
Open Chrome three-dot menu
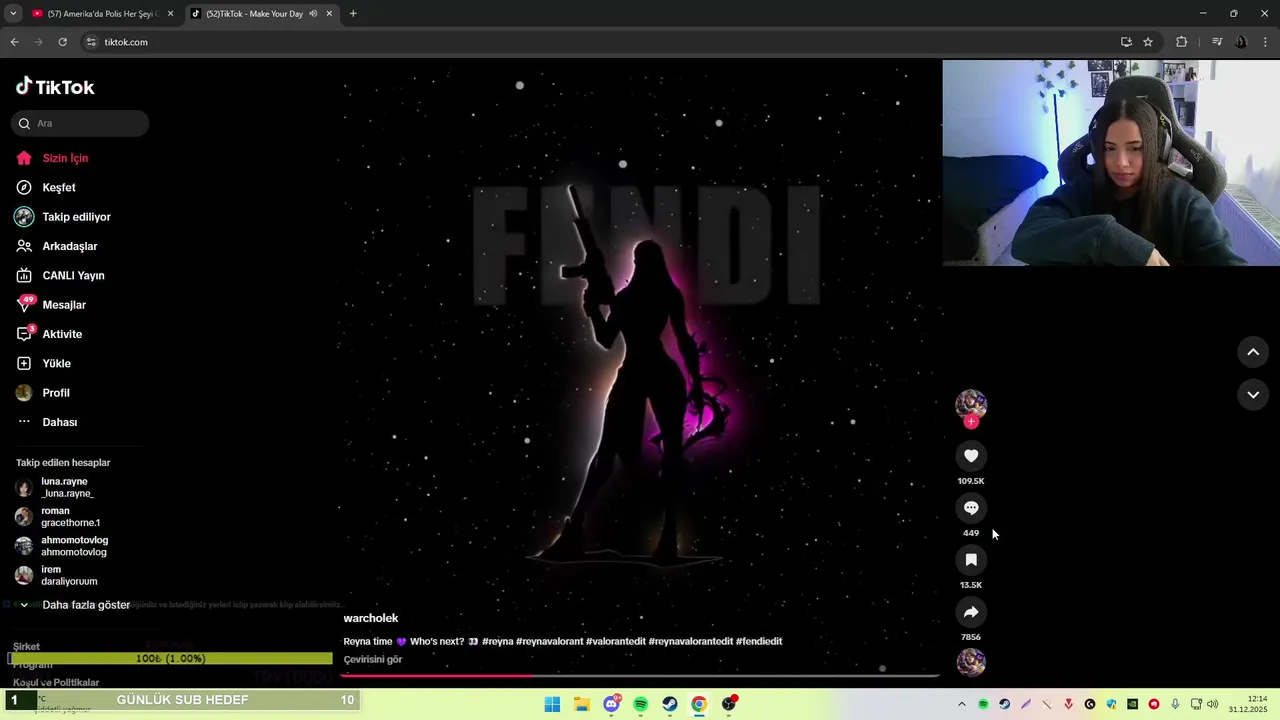1266,42
